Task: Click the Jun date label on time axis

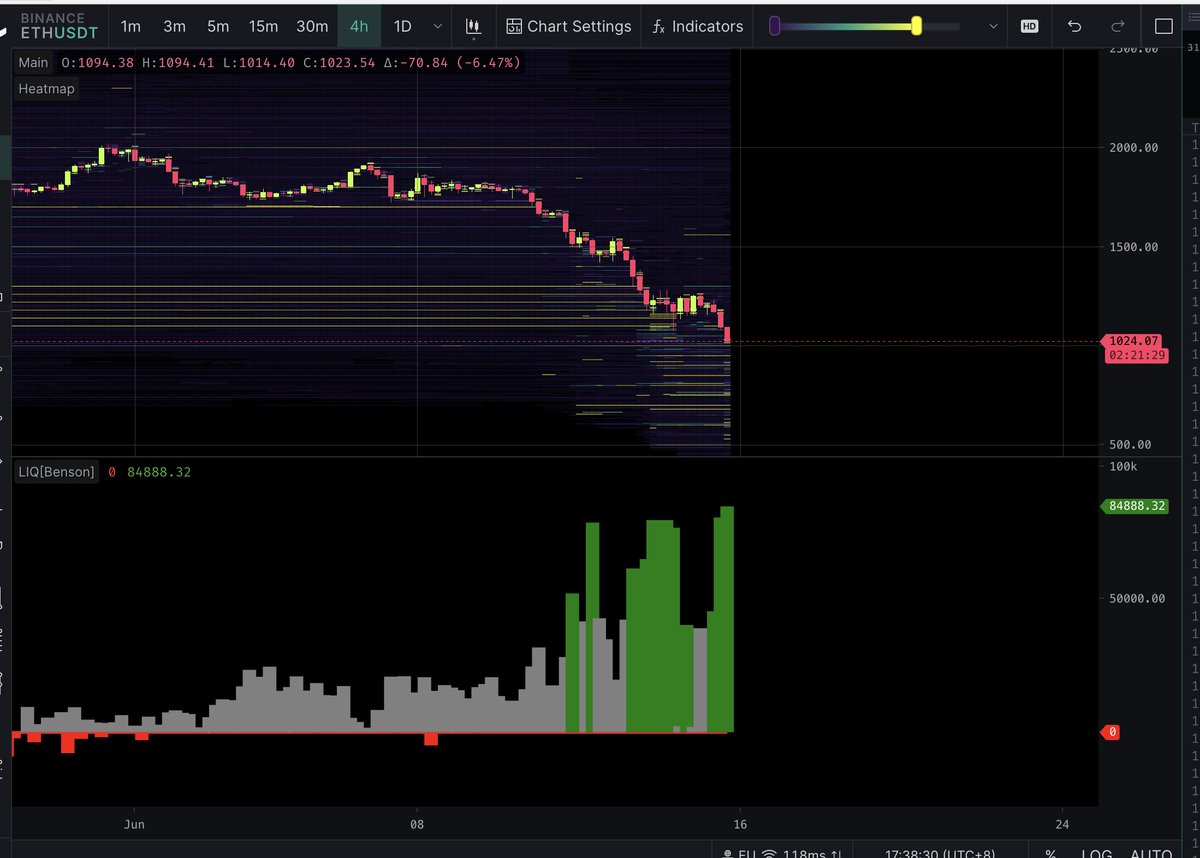Action: tap(135, 825)
